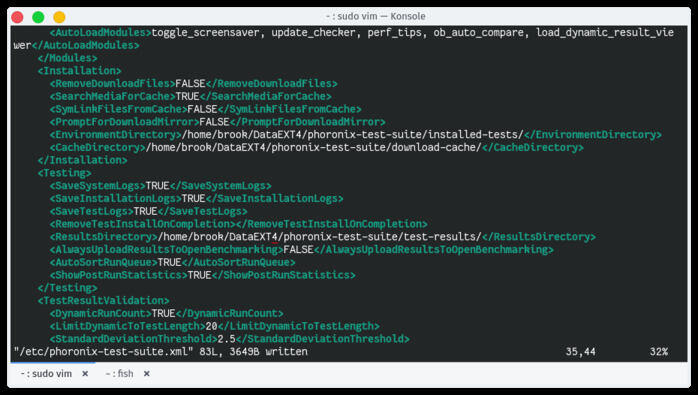Click the perf_tips module text

pyautogui.click(x=394, y=33)
